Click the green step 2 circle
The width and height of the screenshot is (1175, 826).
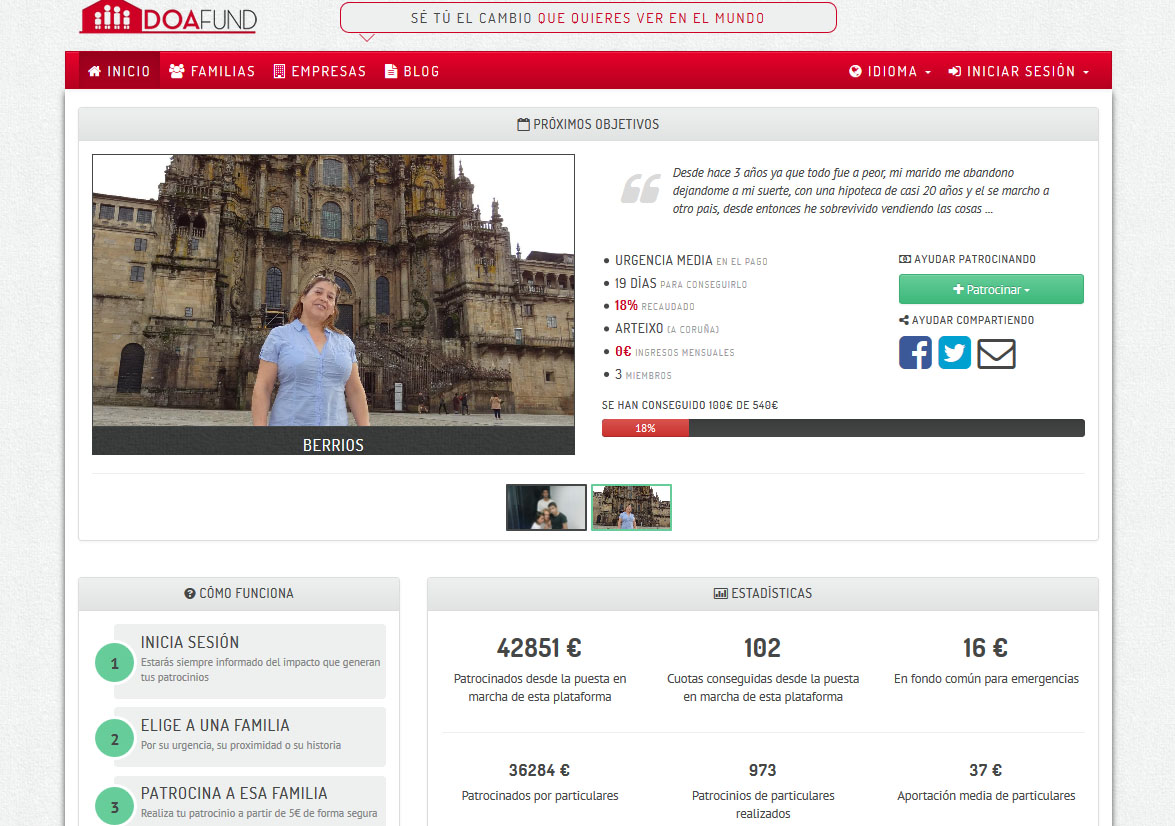click(115, 738)
